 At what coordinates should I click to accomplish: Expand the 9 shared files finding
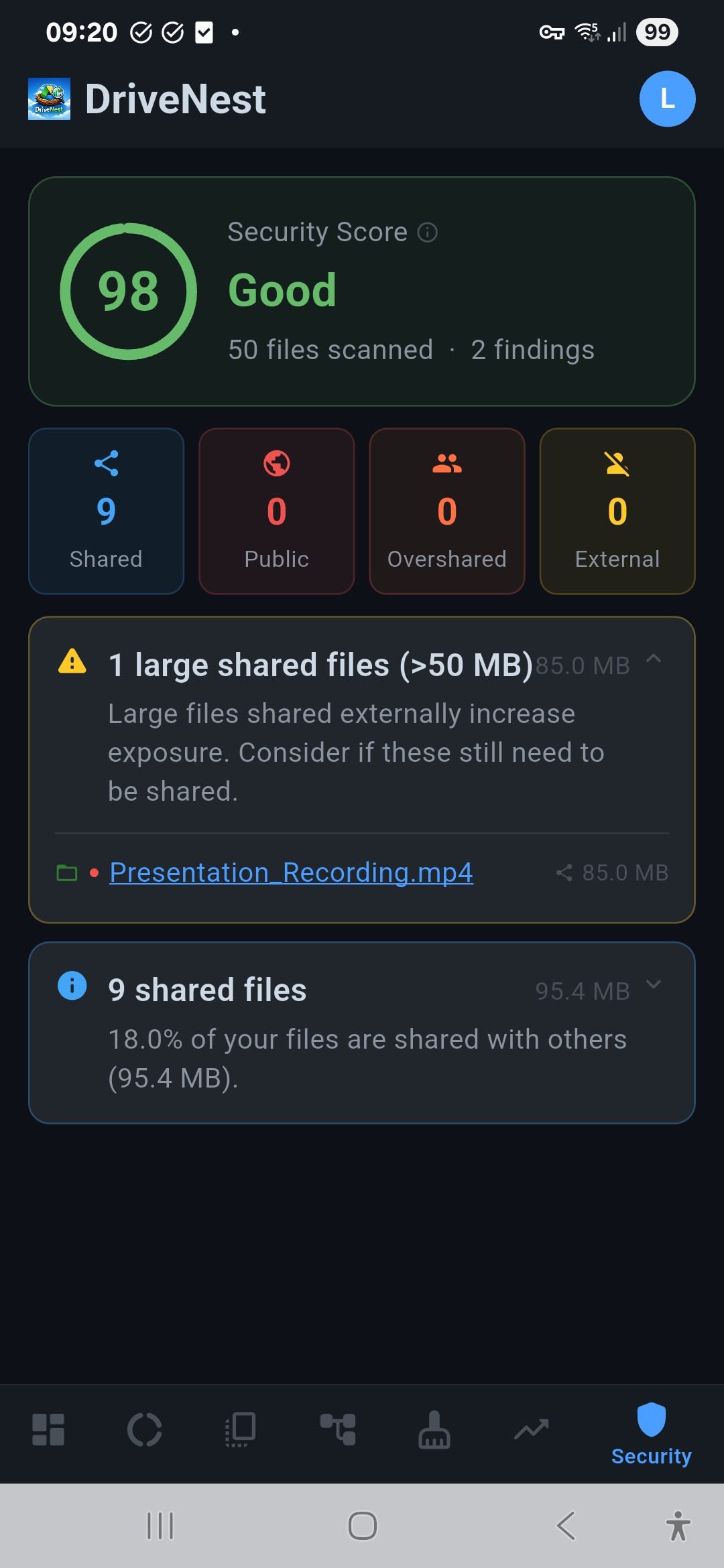(x=654, y=984)
